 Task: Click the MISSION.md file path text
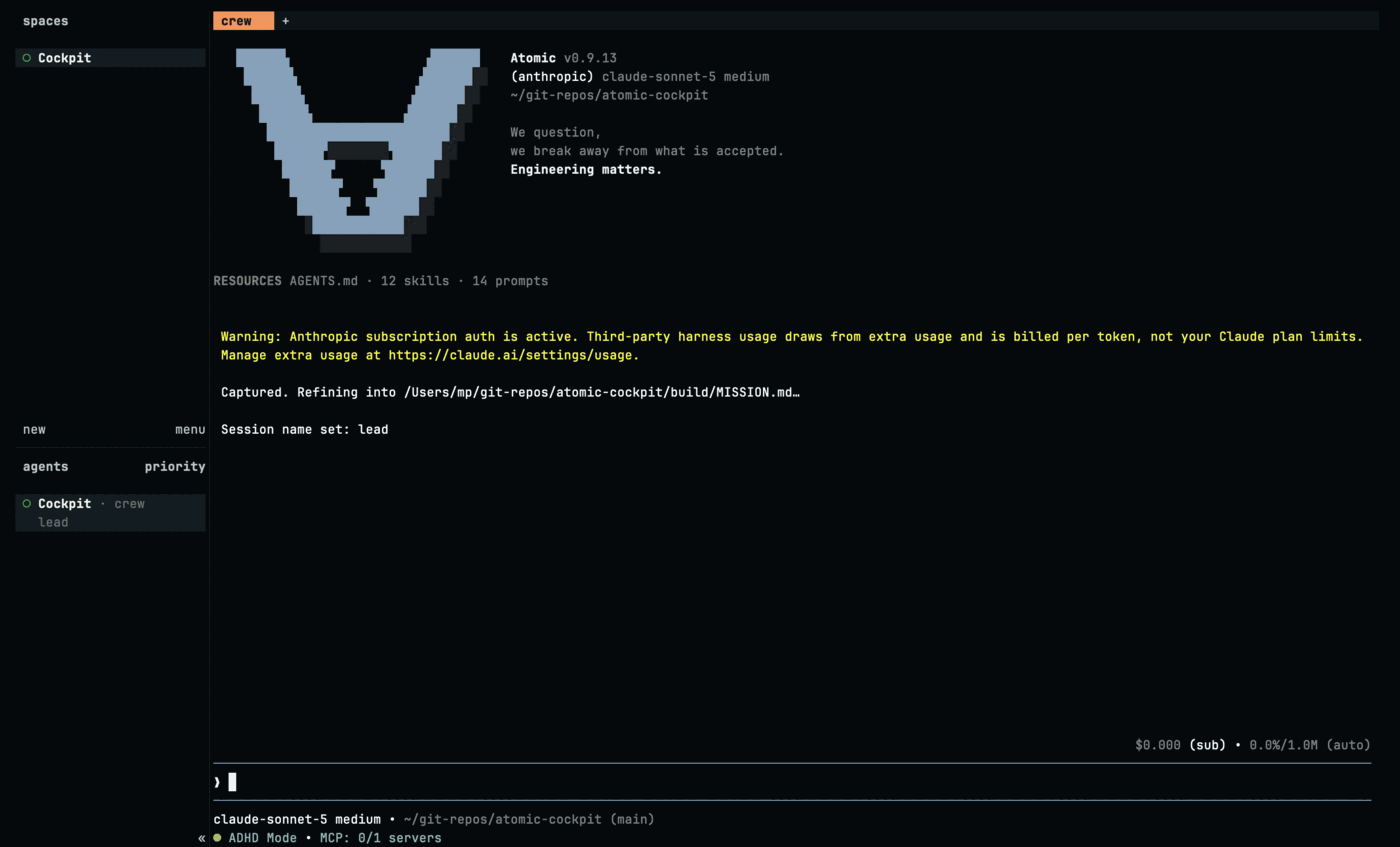click(x=602, y=392)
